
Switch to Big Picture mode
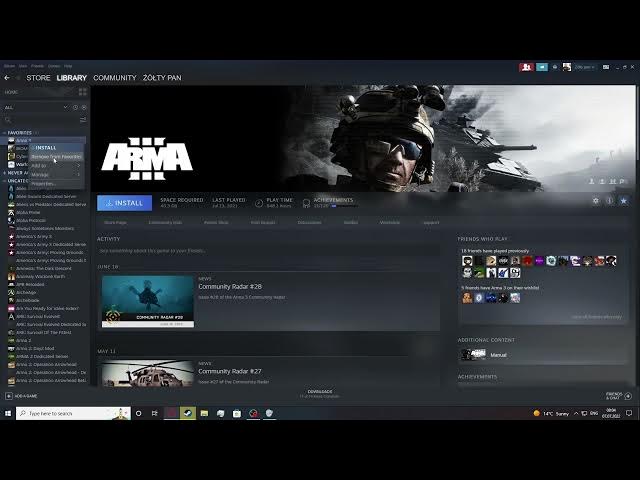tap(606, 67)
